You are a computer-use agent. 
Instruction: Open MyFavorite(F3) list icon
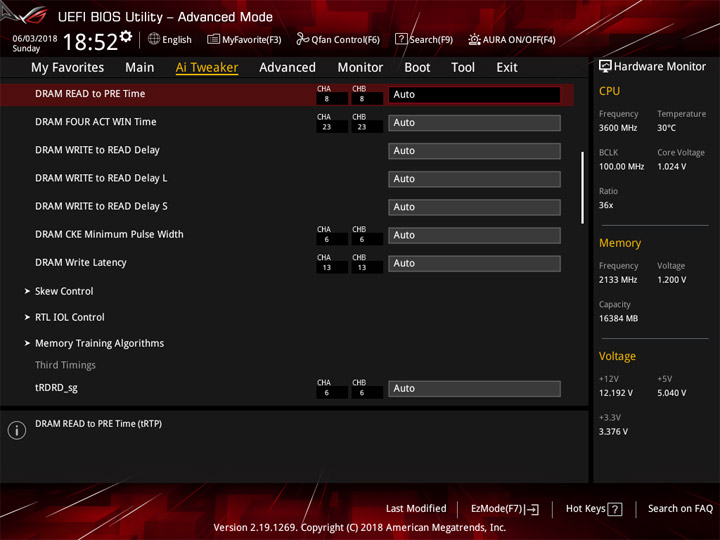[x=213, y=39]
